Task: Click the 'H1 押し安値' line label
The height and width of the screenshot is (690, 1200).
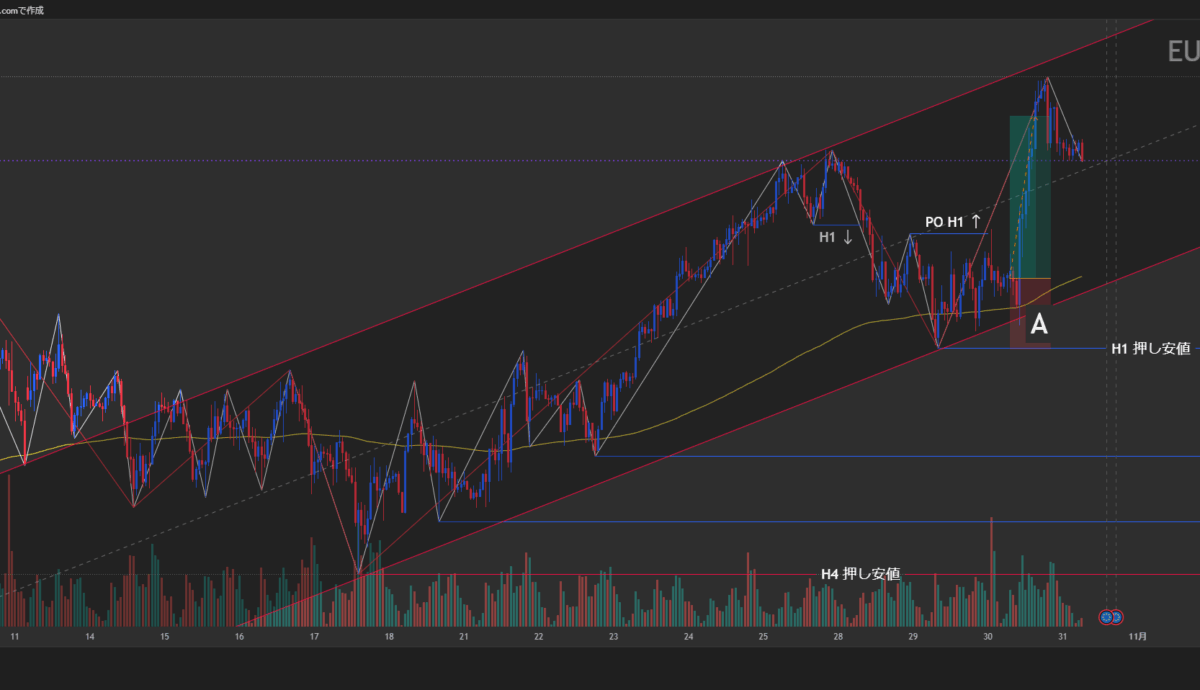Action: pos(1150,348)
